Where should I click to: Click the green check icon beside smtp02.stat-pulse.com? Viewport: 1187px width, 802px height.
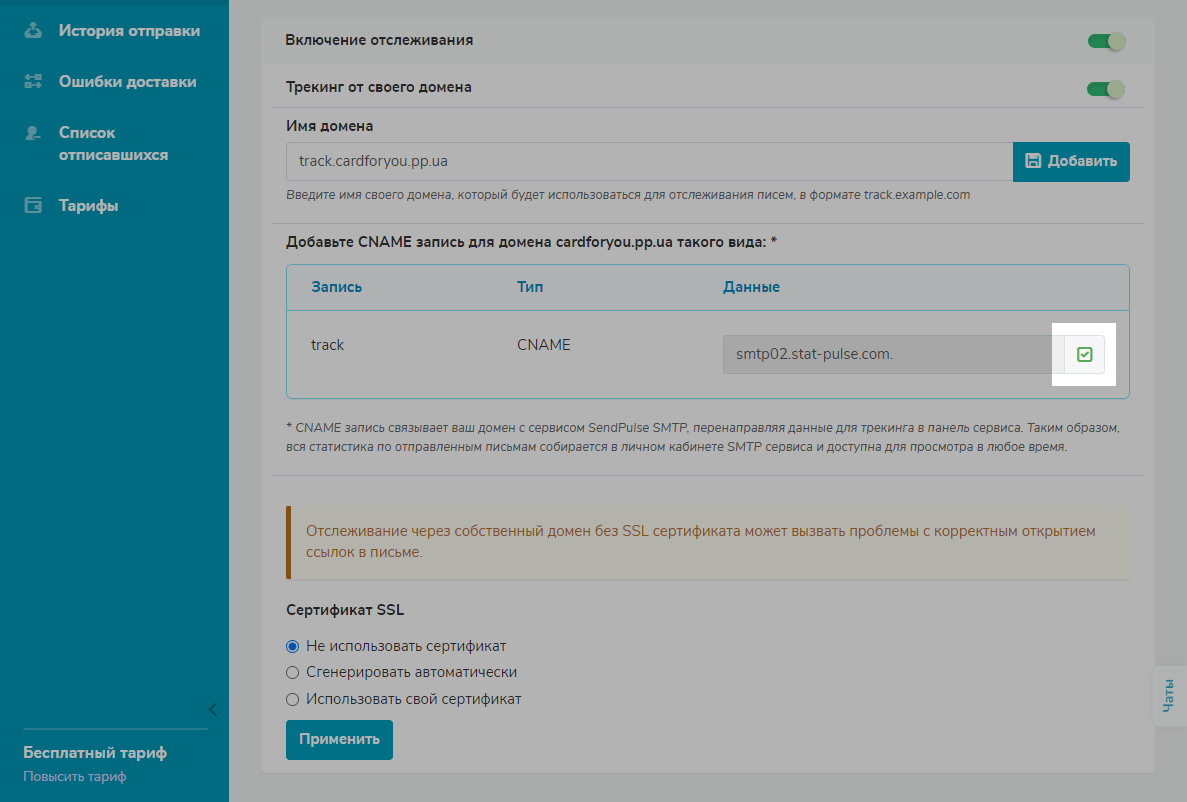tap(1084, 355)
